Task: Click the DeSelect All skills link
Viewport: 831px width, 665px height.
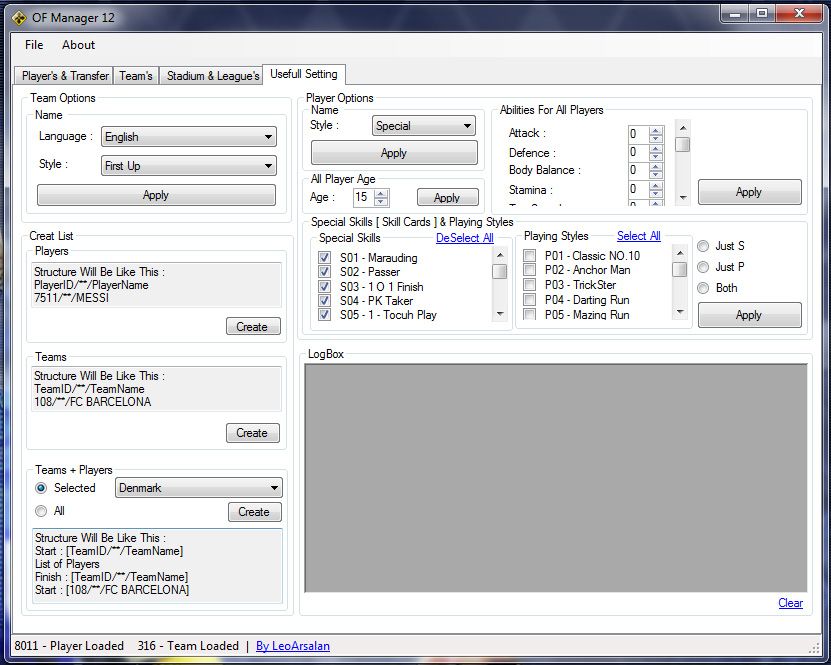Action: (x=464, y=238)
